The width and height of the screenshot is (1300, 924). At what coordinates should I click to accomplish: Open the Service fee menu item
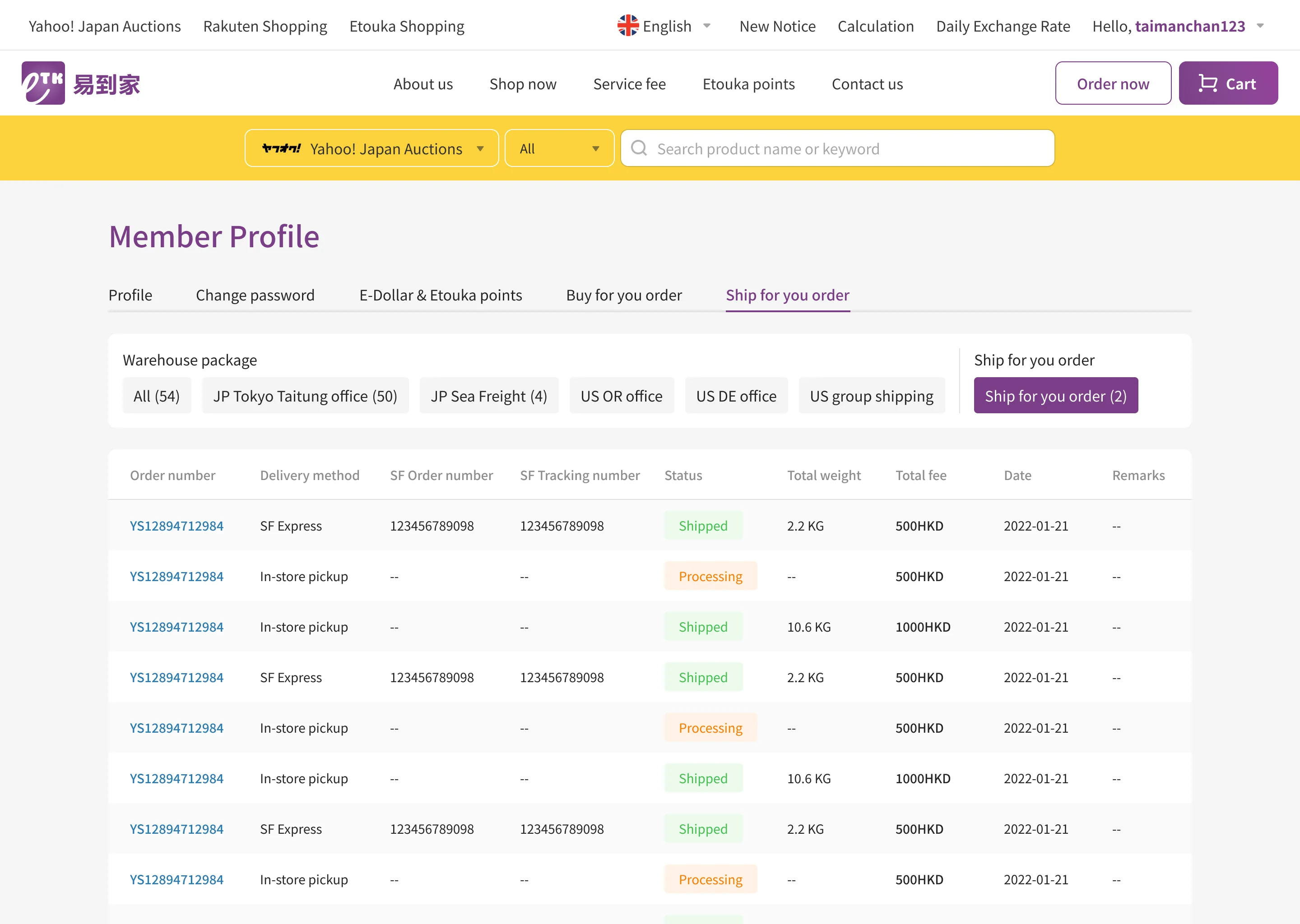coord(629,83)
